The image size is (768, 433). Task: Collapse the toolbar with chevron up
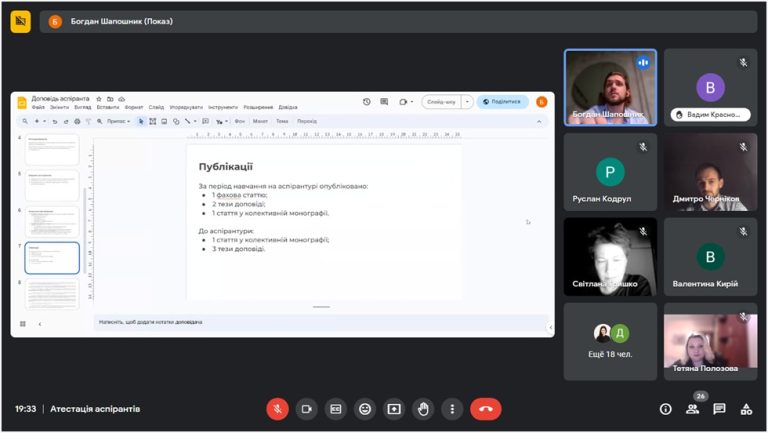coord(539,121)
